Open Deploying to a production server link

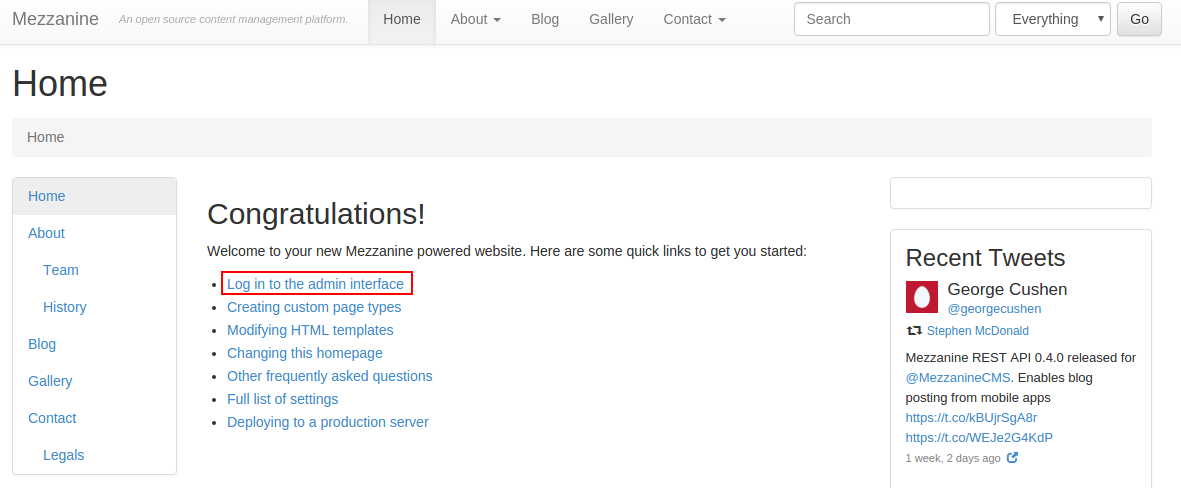click(x=328, y=422)
